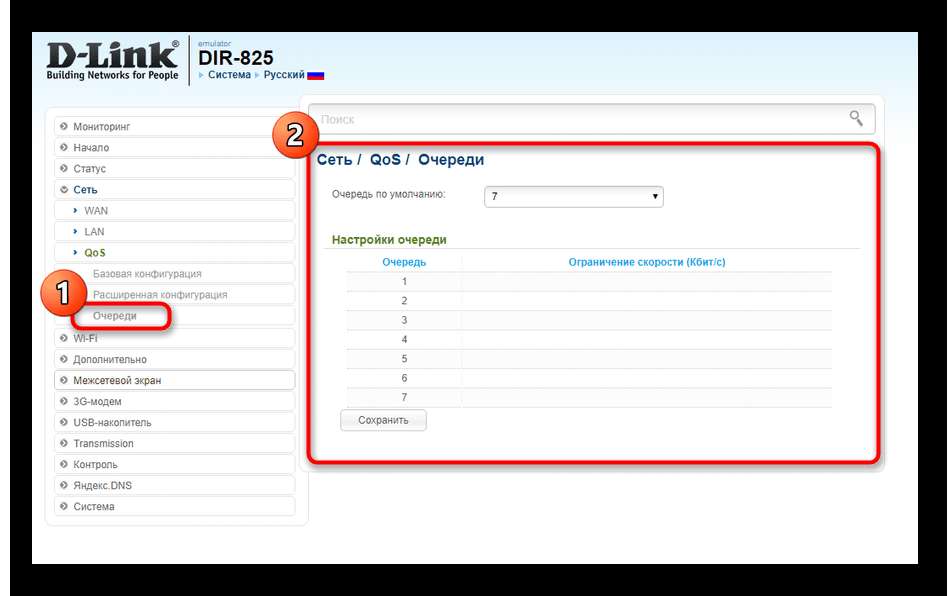Screen dimensions: 950x596
Task: Open Межсетевой экран section
Action: tap(174, 380)
